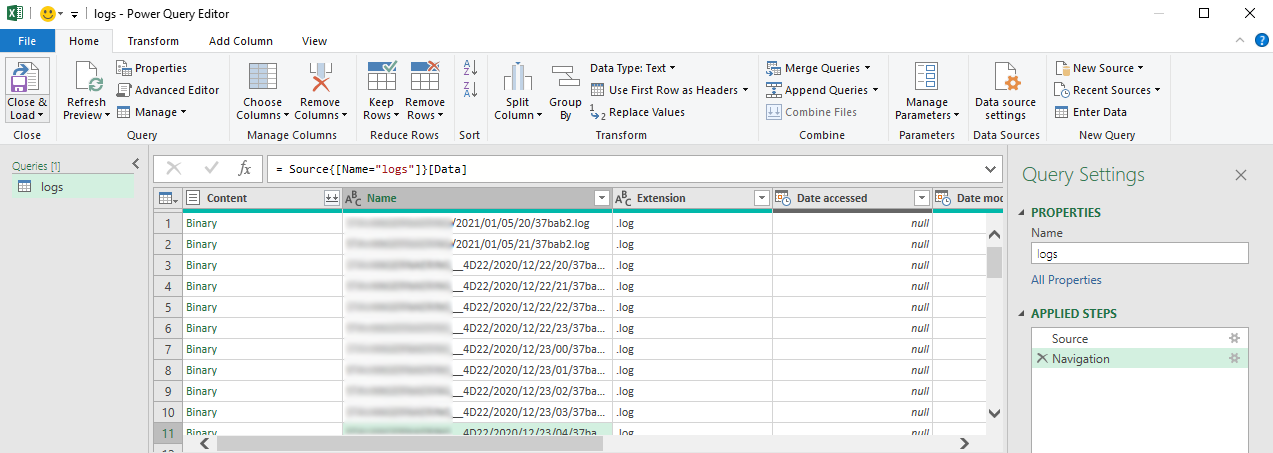Open query Properties
The image size is (1273, 453).
pos(152,68)
